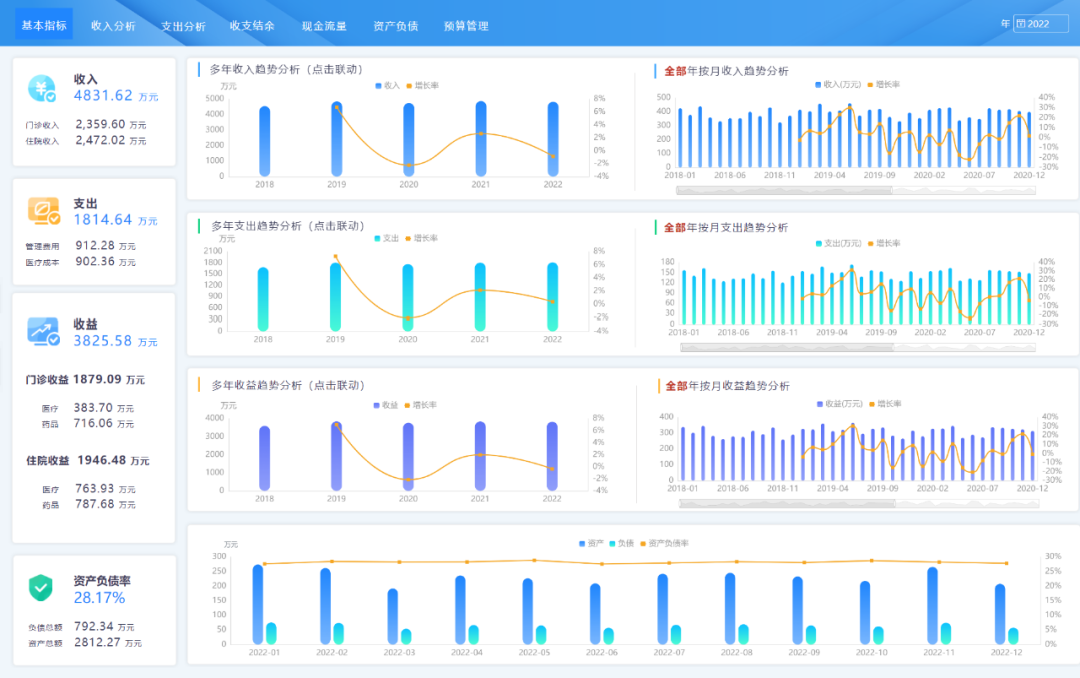Viewport: 1080px width, 678px height.
Task: Click the 2022 bar in 多年收益趋势分析
Action: point(552,456)
